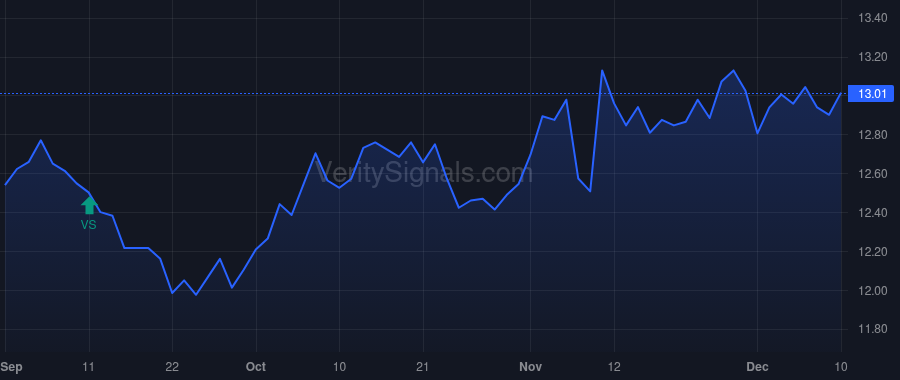This screenshot has width=900, height=380.
Task: Click the Nov date axis label
Action: click(530, 367)
